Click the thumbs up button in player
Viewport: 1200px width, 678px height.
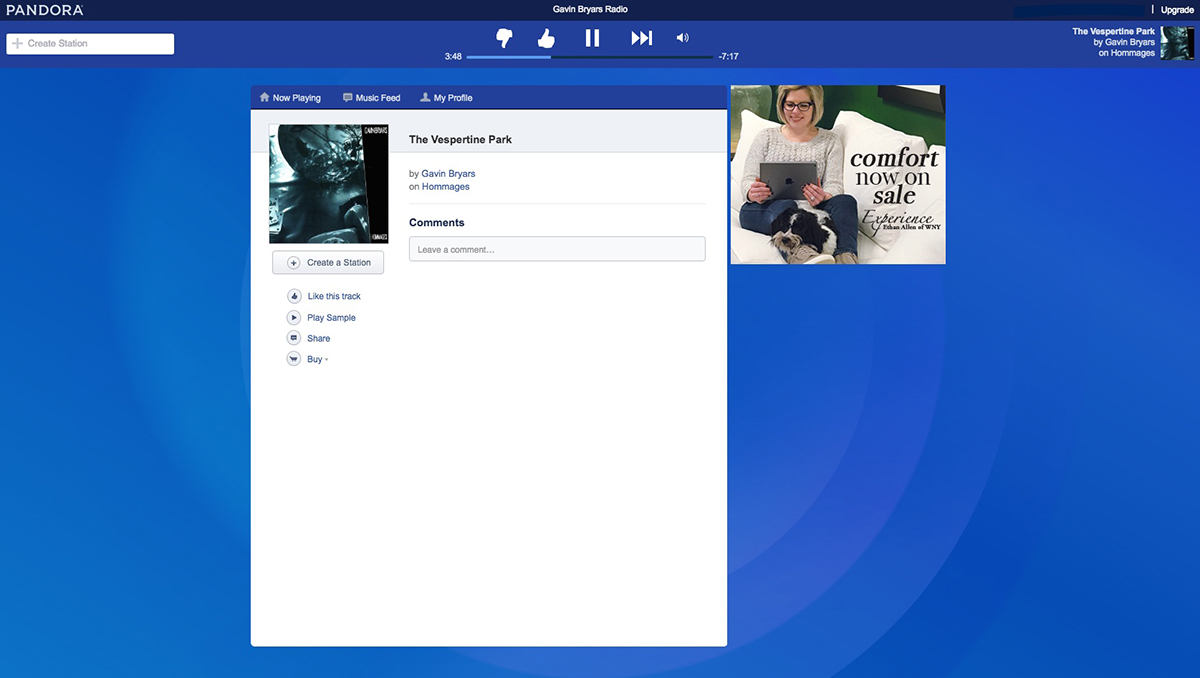click(545, 38)
